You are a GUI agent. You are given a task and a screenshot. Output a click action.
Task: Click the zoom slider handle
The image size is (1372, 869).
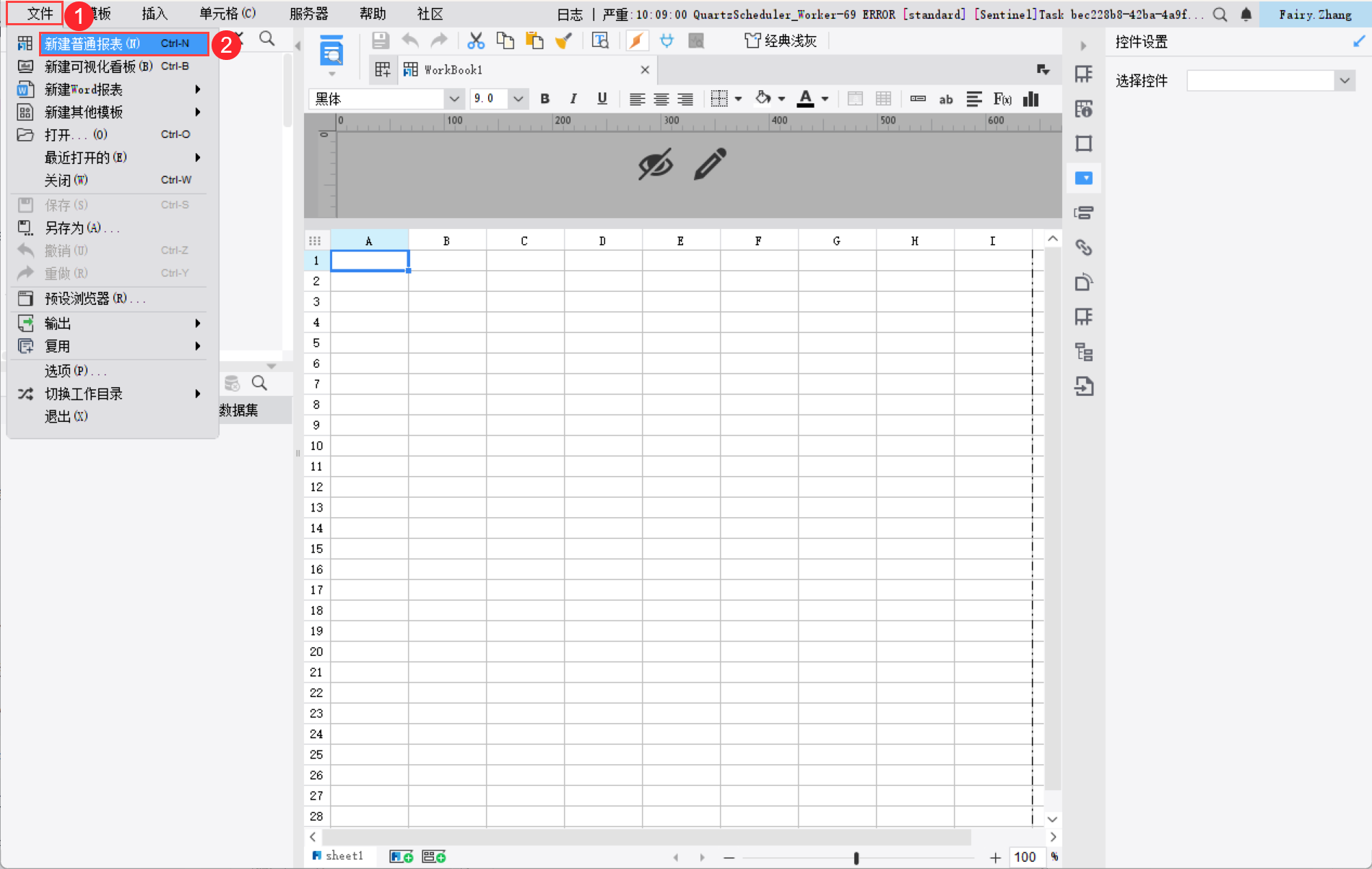(856, 857)
